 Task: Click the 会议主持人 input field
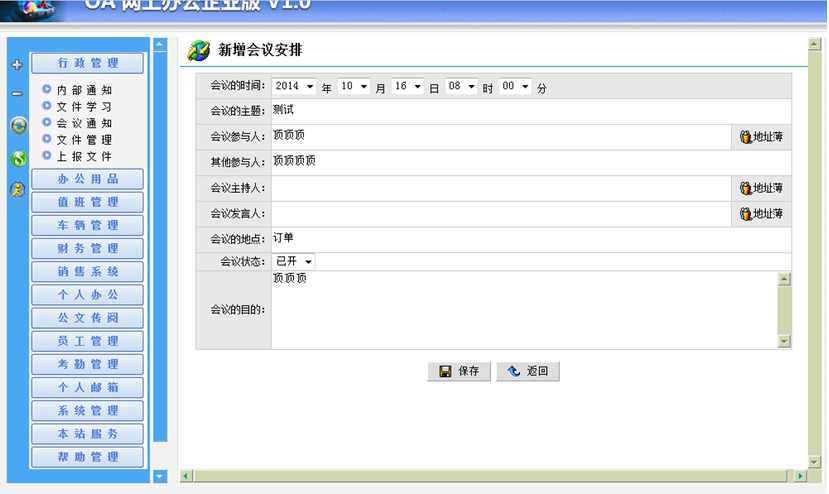coord(500,188)
